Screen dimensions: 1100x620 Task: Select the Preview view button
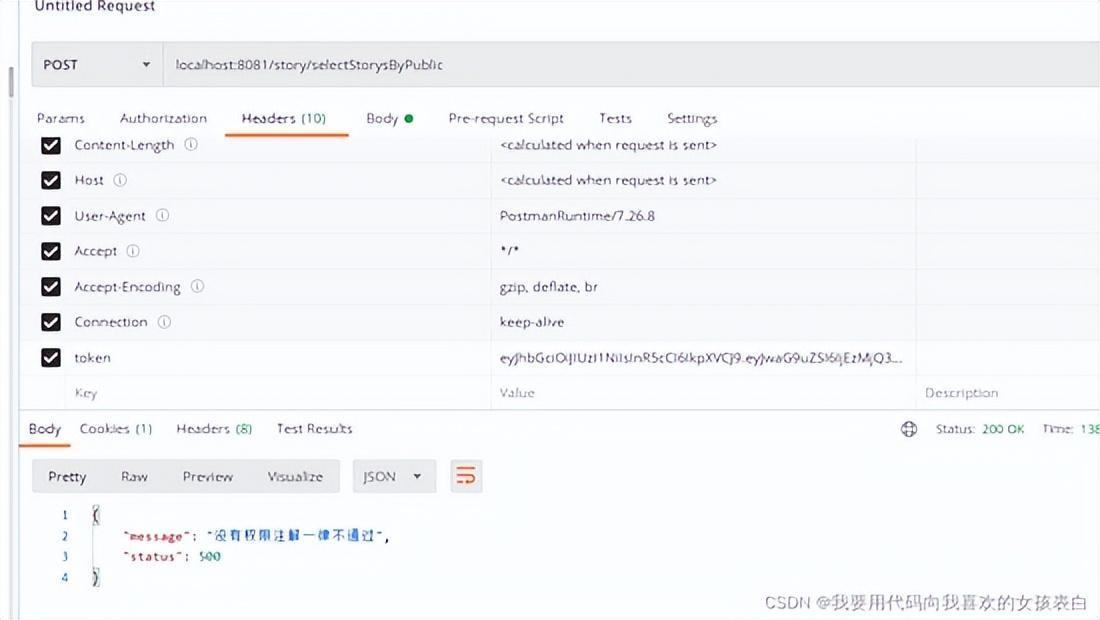(x=208, y=477)
